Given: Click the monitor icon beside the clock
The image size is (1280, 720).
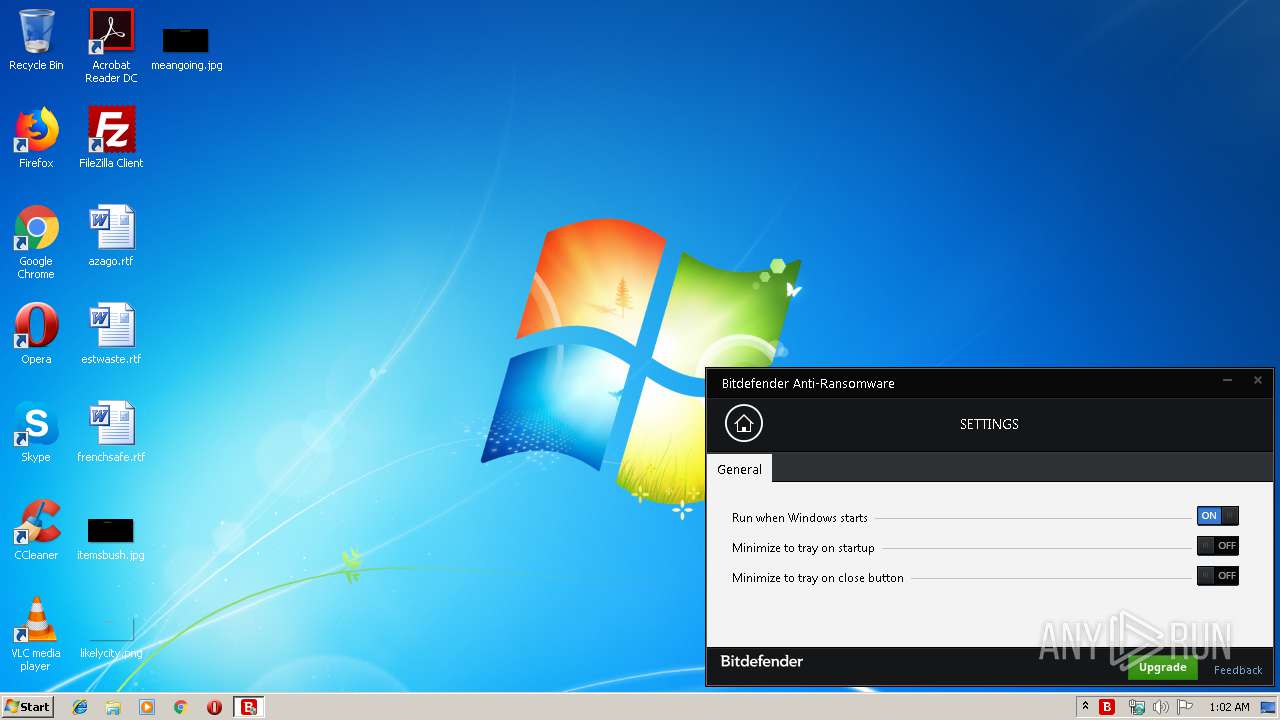Looking at the screenshot, I should coord(1268,707).
